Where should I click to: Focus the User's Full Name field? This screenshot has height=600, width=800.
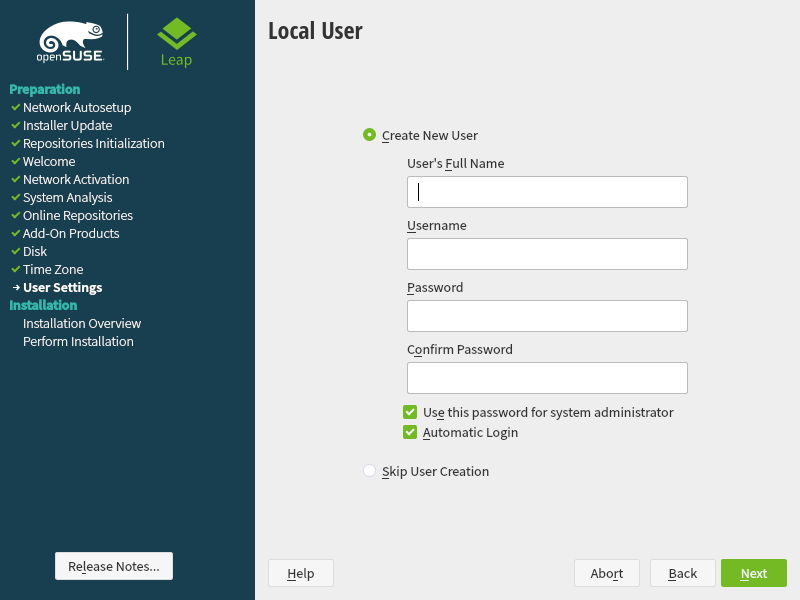coord(547,192)
